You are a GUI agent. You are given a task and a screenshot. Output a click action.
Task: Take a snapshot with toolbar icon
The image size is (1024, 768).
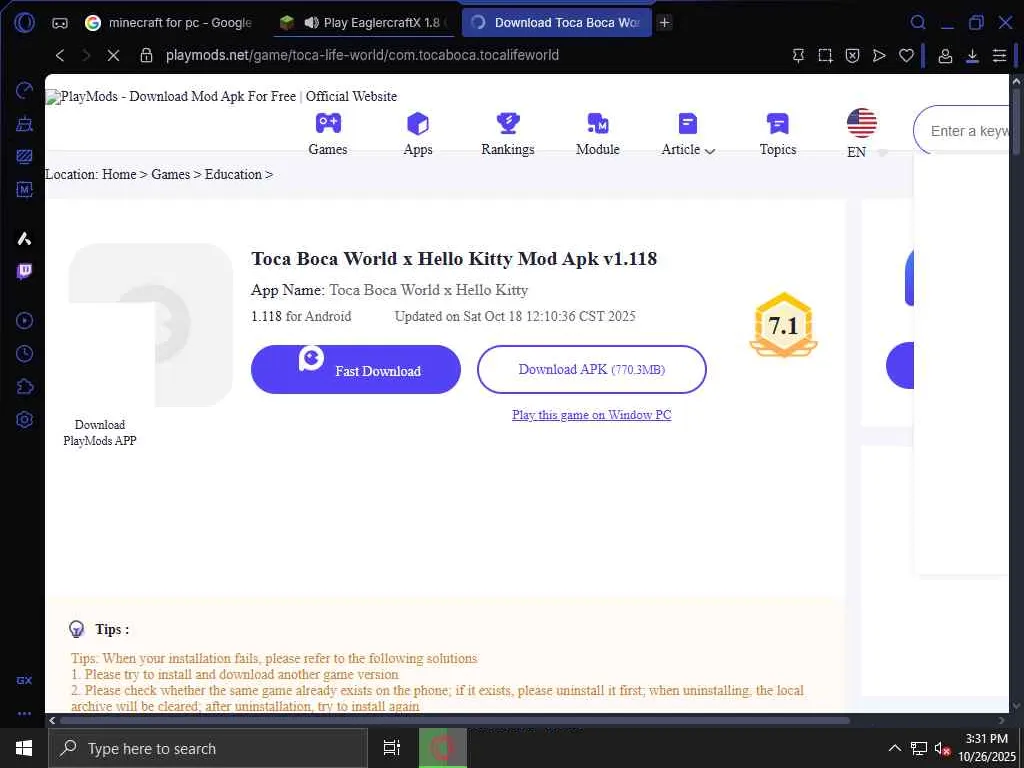click(825, 56)
